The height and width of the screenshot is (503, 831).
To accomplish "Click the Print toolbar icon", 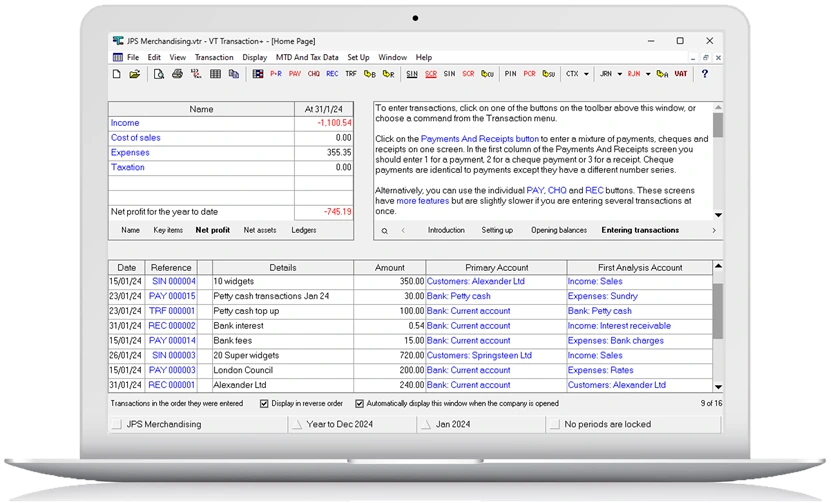I will coord(177,74).
